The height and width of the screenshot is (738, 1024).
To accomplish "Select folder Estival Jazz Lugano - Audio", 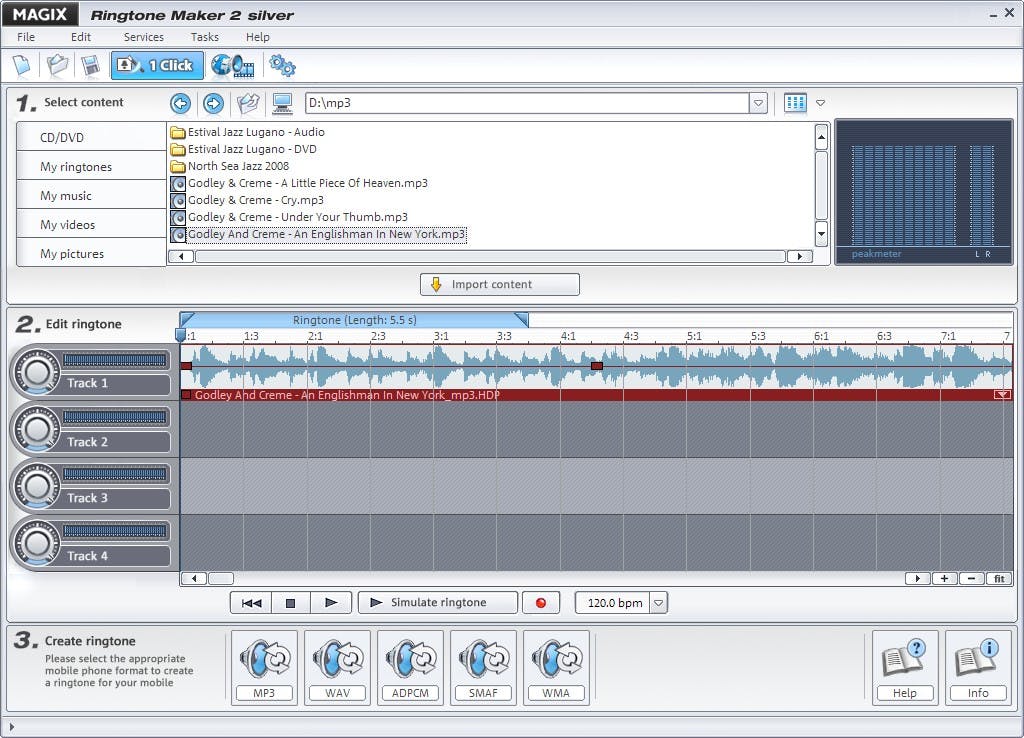I will (248, 132).
